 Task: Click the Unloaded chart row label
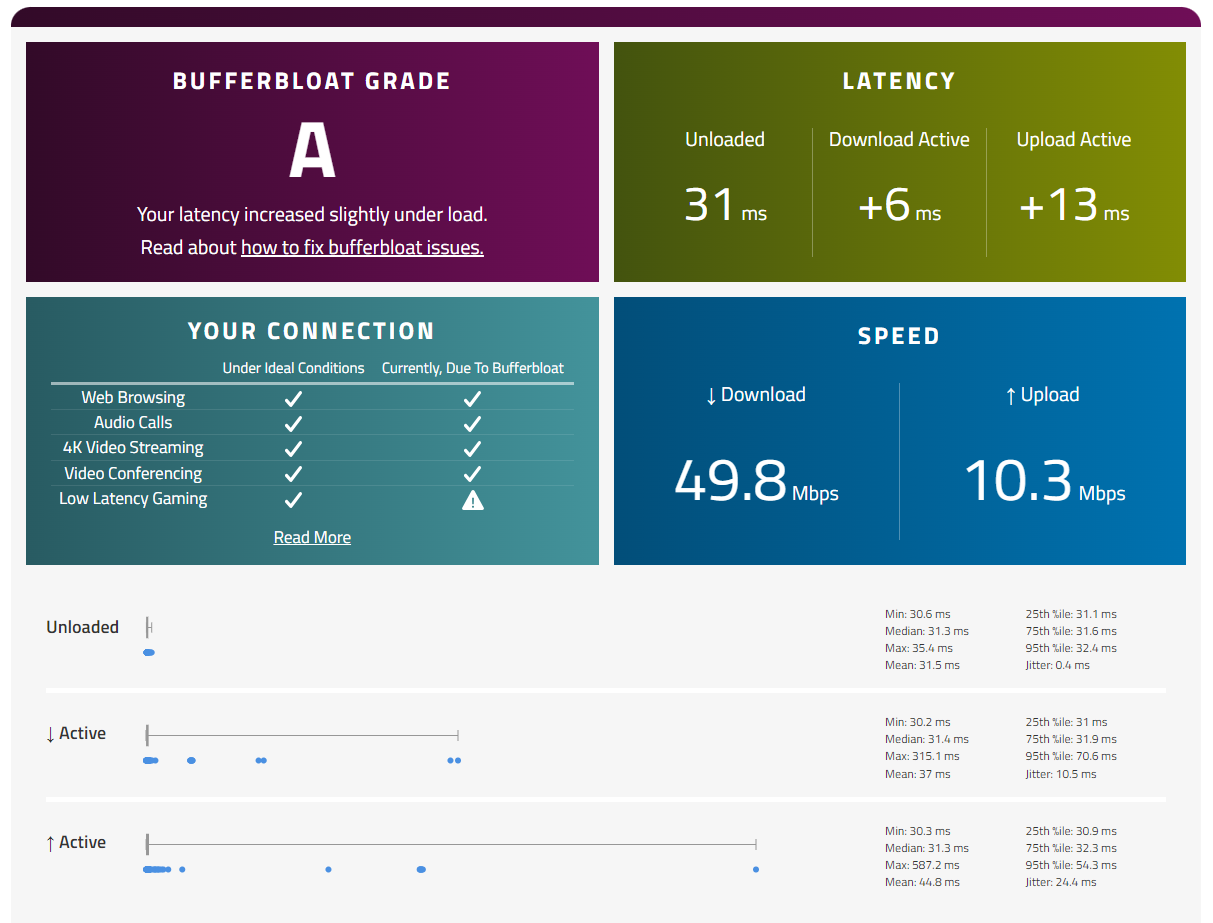click(x=82, y=627)
